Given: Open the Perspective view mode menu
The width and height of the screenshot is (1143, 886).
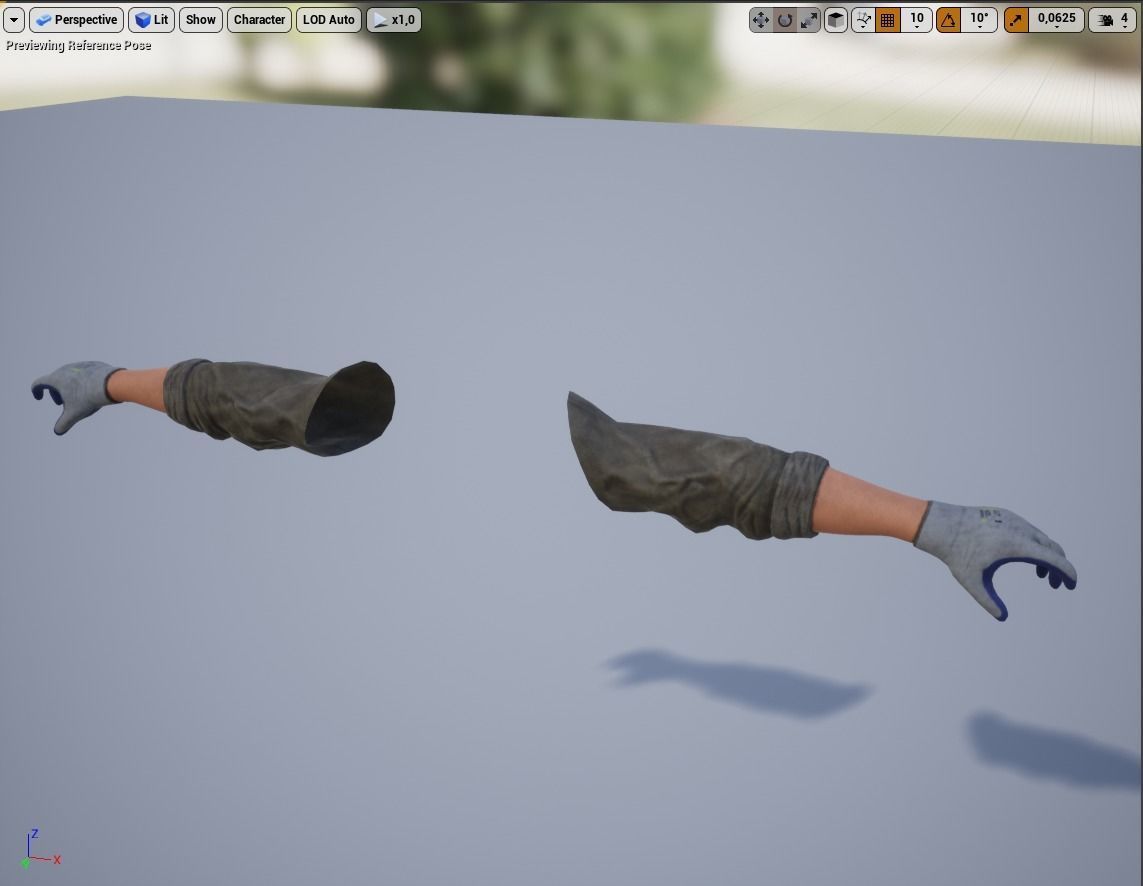Looking at the screenshot, I should (x=77, y=20).
